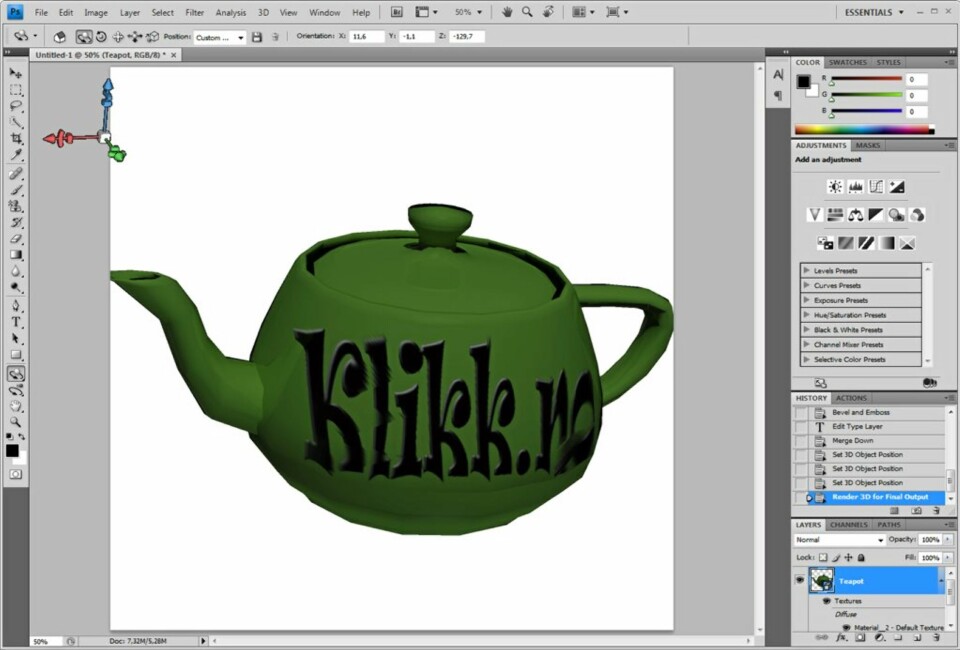This screenshot has height=650, width=960.
Task: Add a Channel Mixer adjustment
Action: (x=917, y=215)
